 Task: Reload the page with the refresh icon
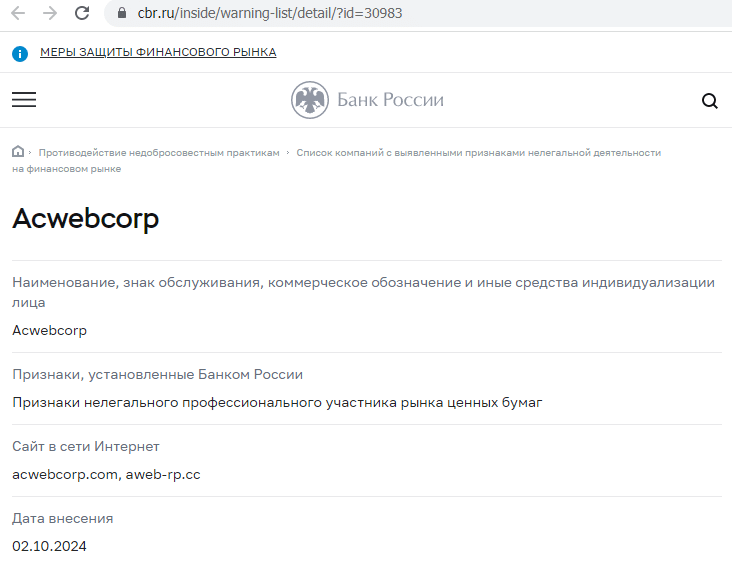(82, 13)
